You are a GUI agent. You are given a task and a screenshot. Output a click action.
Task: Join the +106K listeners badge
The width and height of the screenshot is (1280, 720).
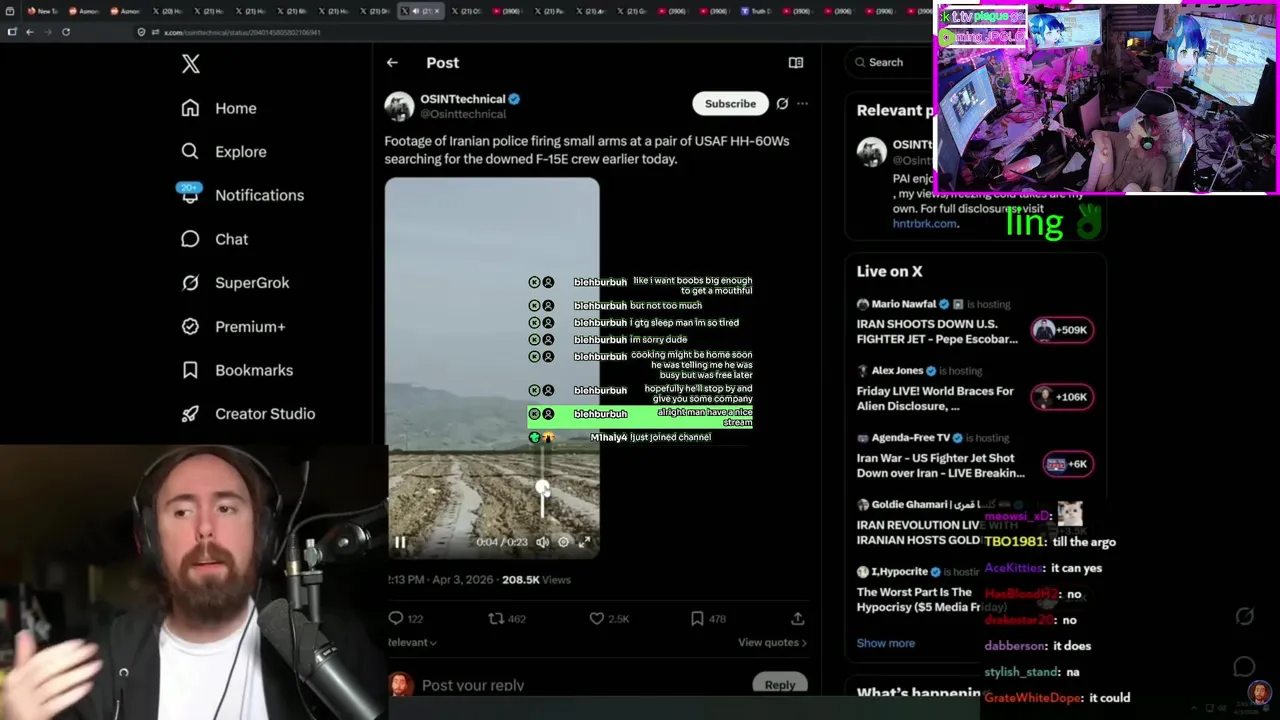point(1062,397)
